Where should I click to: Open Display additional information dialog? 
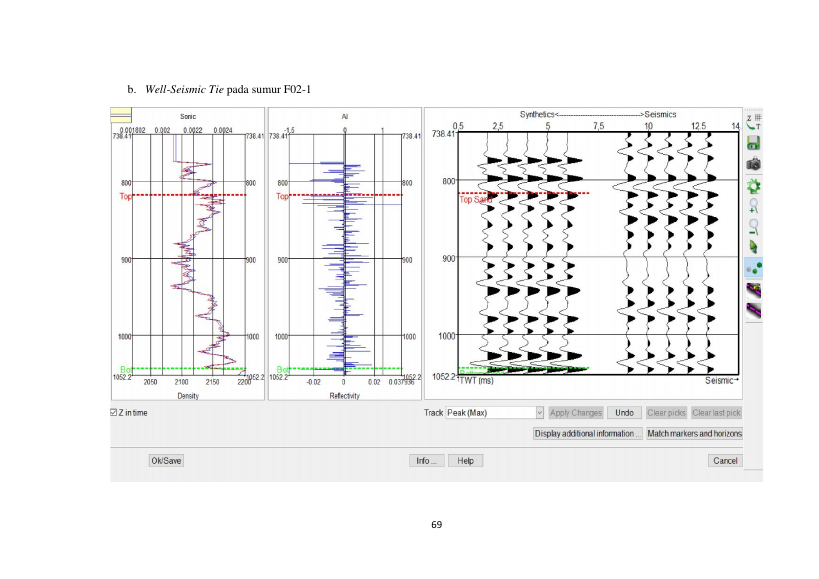[x=588, y=433]
